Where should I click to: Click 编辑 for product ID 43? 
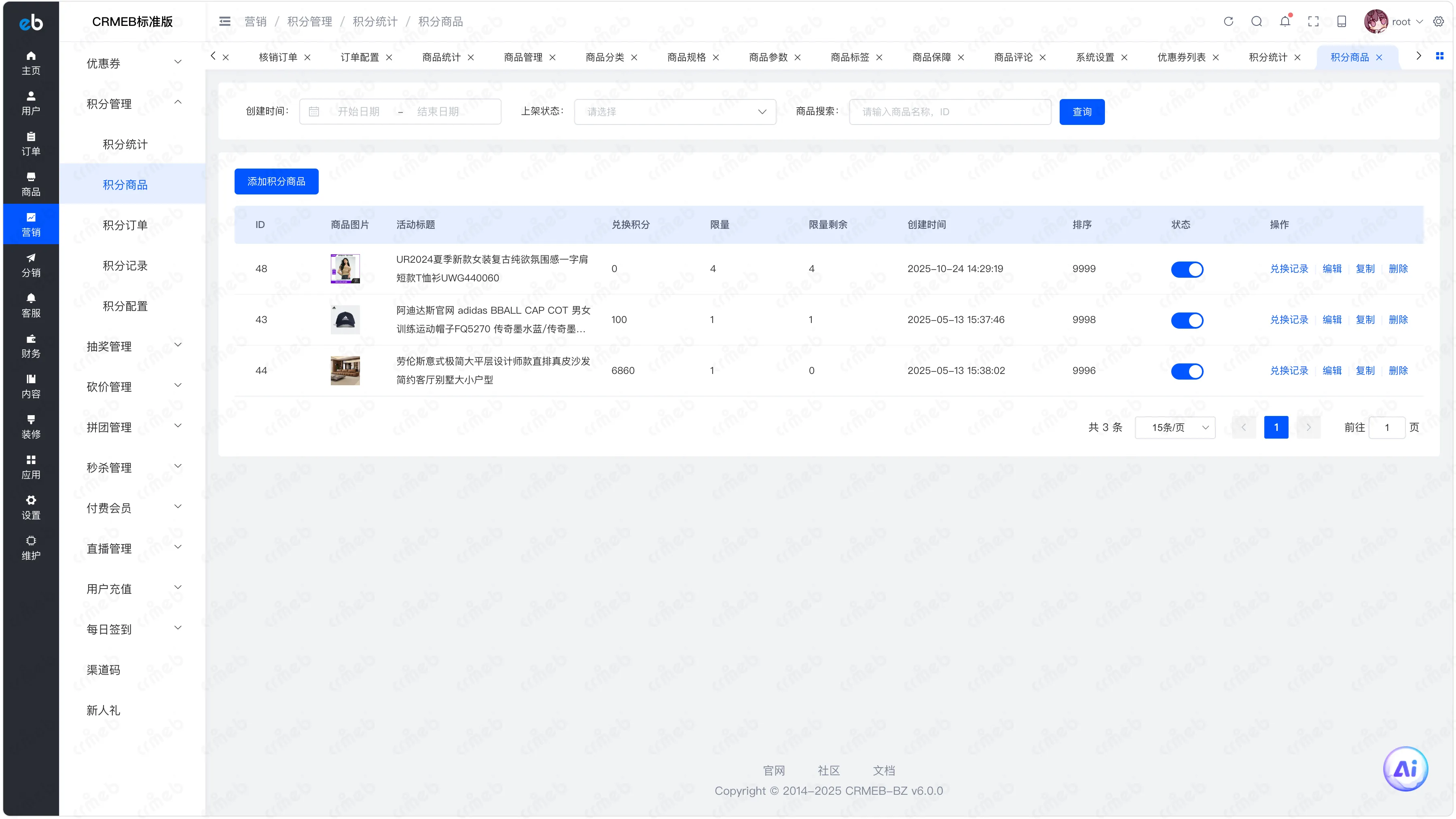click(1332, 320)
